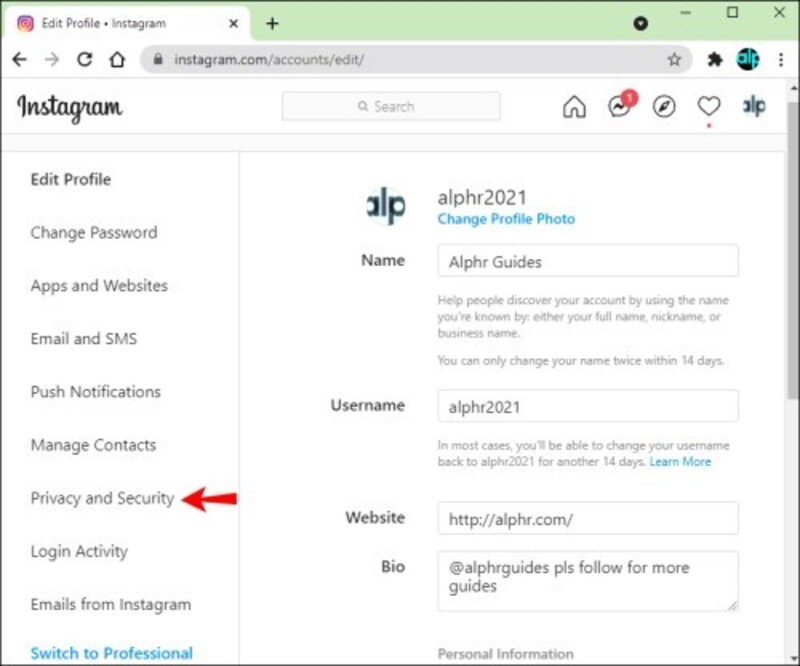Open the Explore compass icon
The width and height of the screenshot is (800, 666).
pos(664,107)
